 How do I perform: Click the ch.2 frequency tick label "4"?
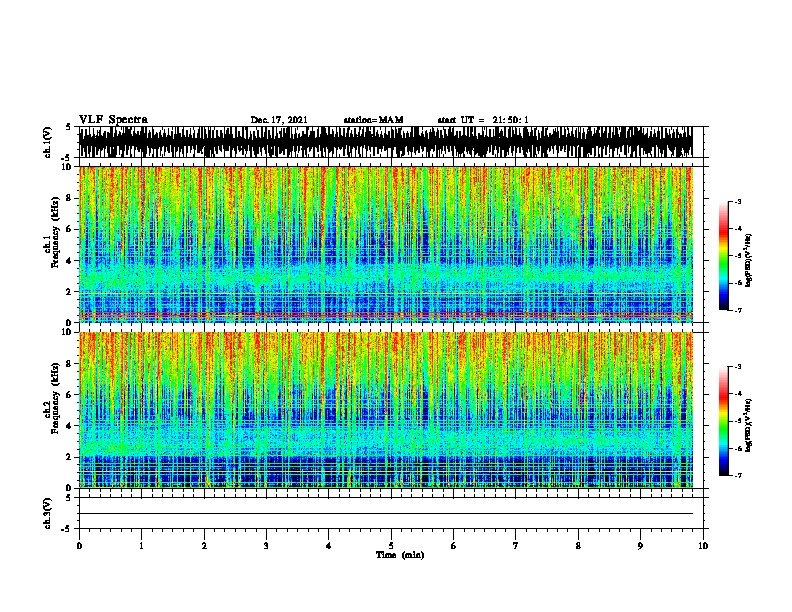[70, 426]
